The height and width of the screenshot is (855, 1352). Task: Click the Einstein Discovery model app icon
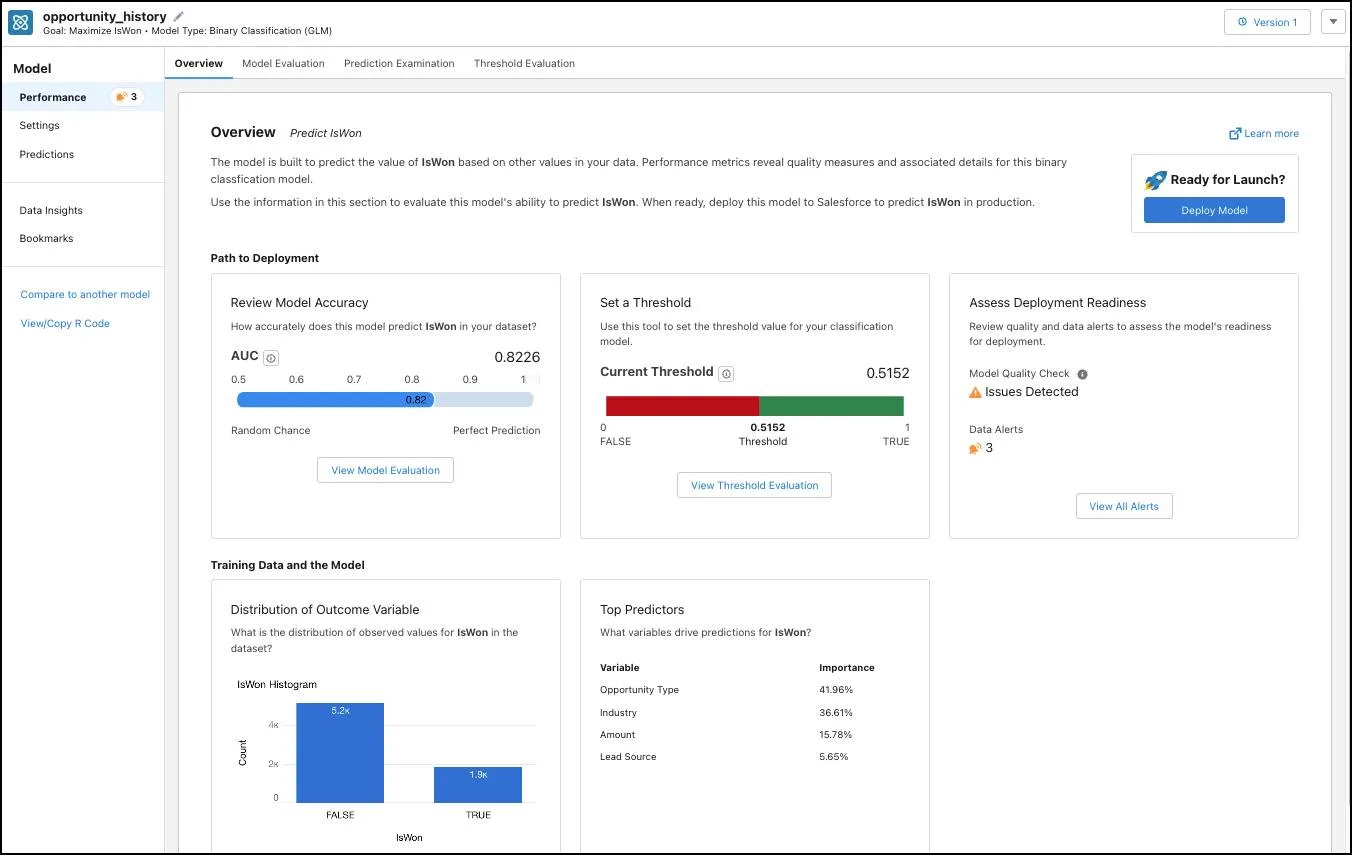coord(20,22)
